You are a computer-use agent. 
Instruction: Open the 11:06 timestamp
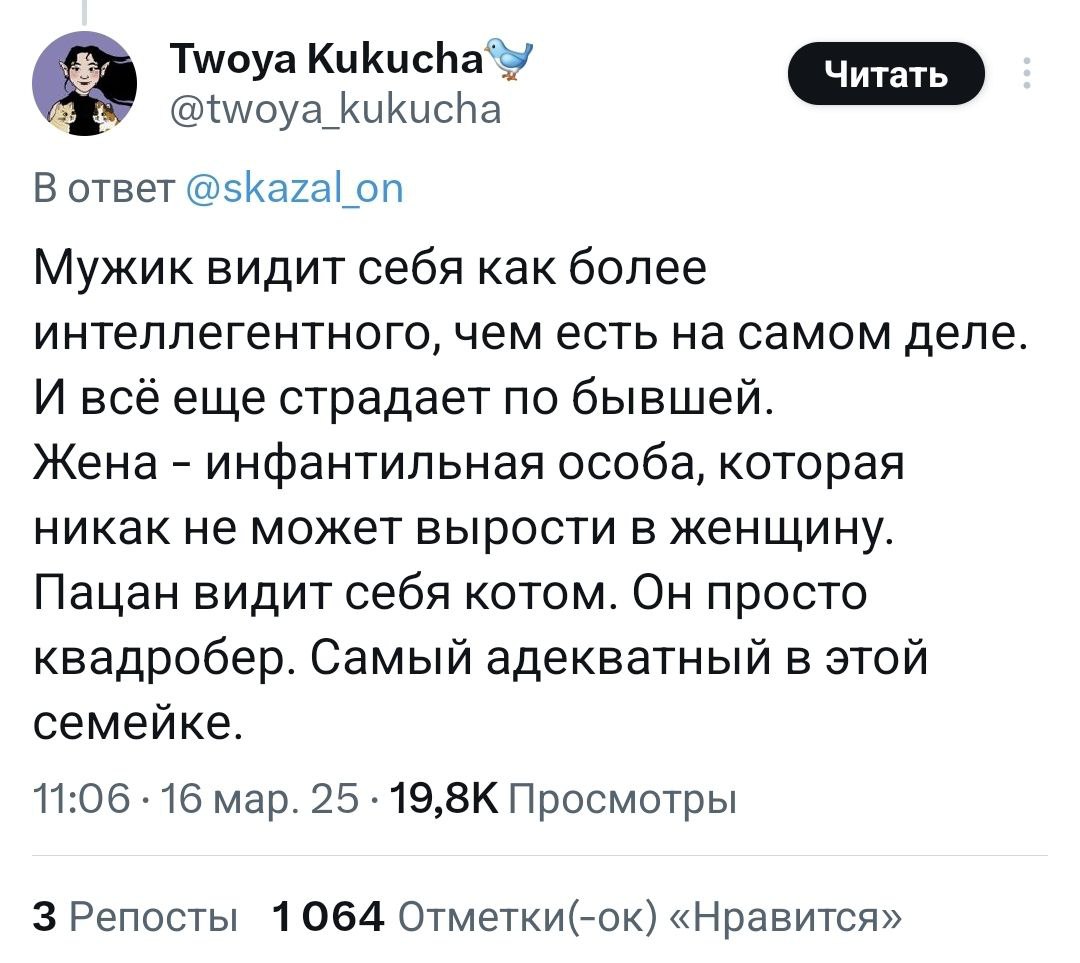tap(81, 799)
